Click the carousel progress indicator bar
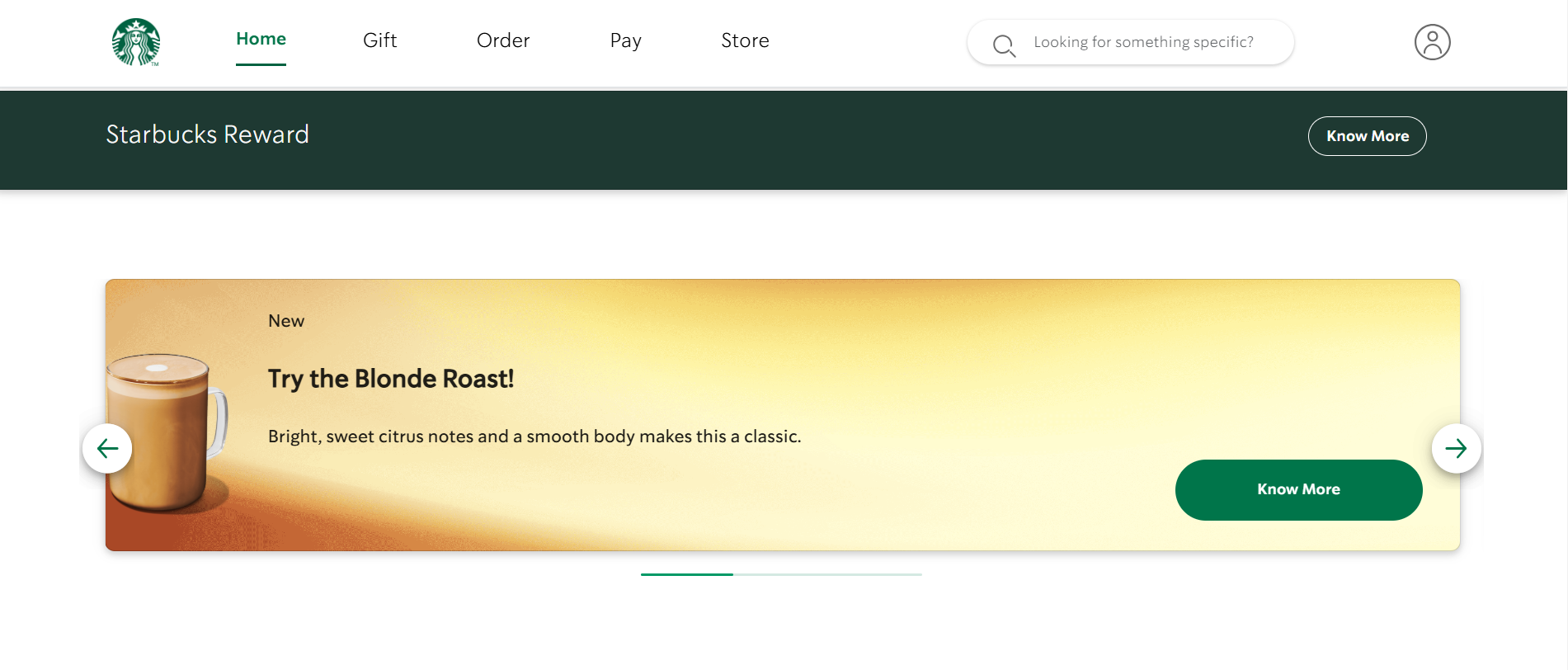 tap(781, 574)
